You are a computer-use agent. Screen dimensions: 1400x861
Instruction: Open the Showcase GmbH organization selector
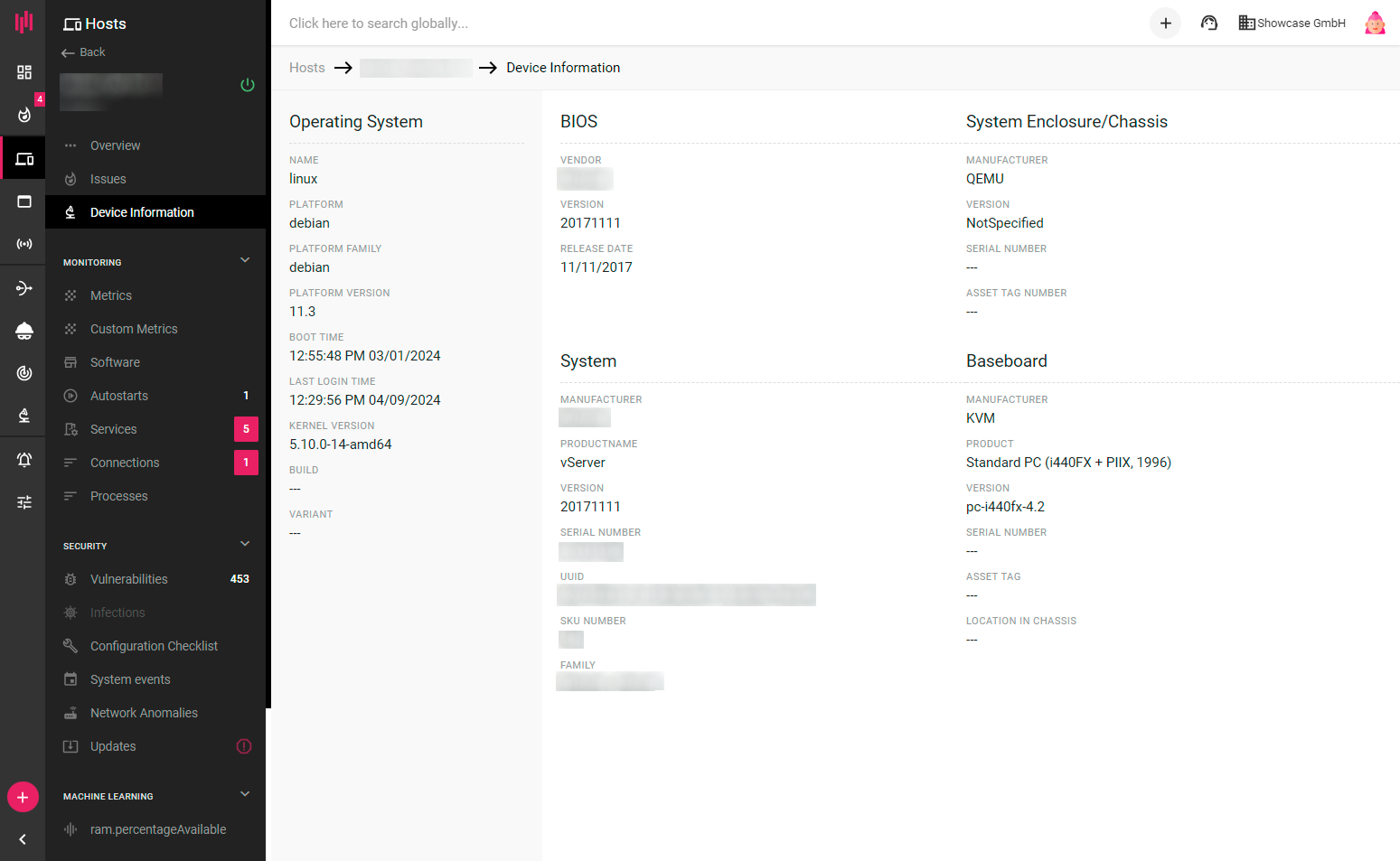[1292, 23]
